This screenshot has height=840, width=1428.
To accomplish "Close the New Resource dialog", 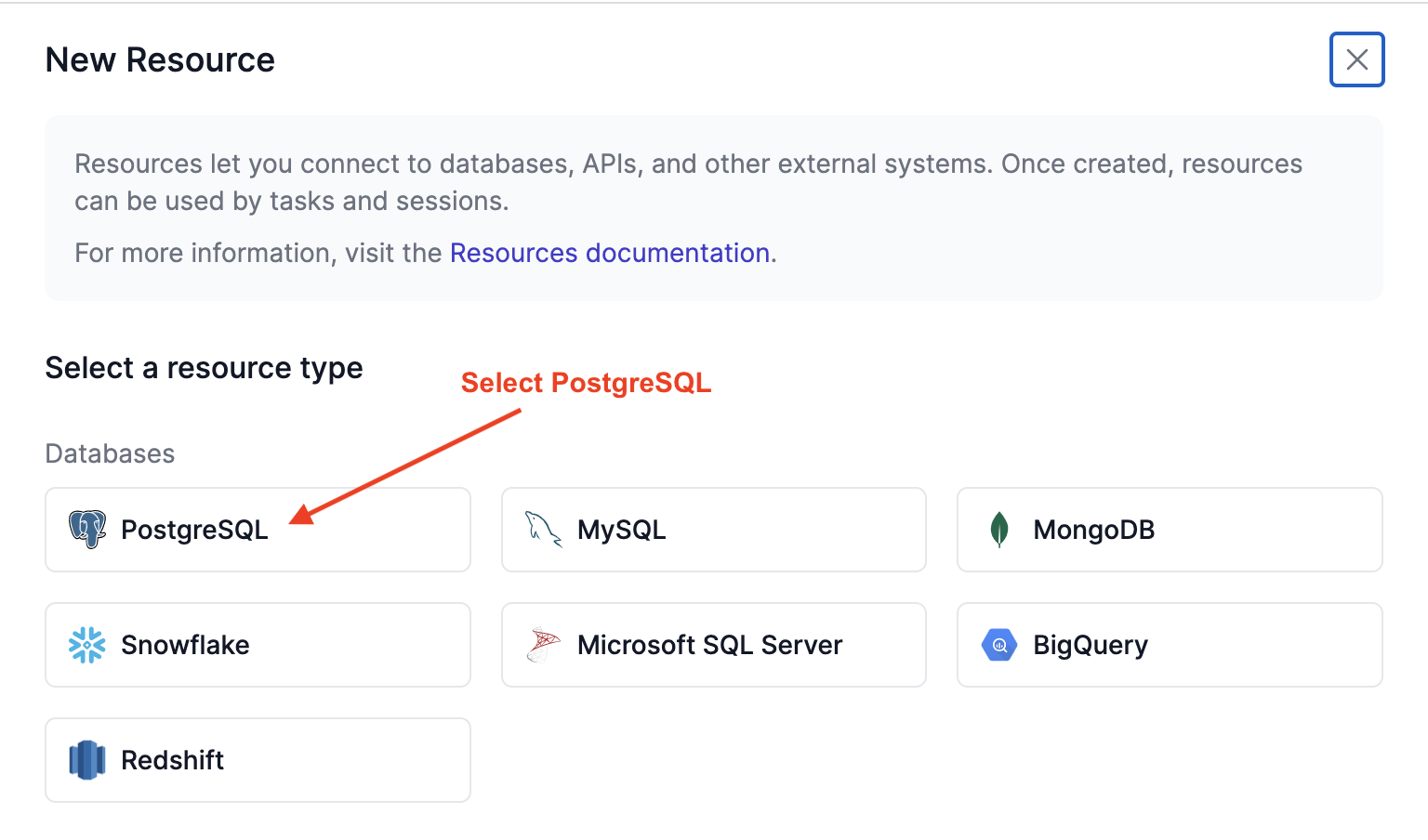I will pos(1357,59).
